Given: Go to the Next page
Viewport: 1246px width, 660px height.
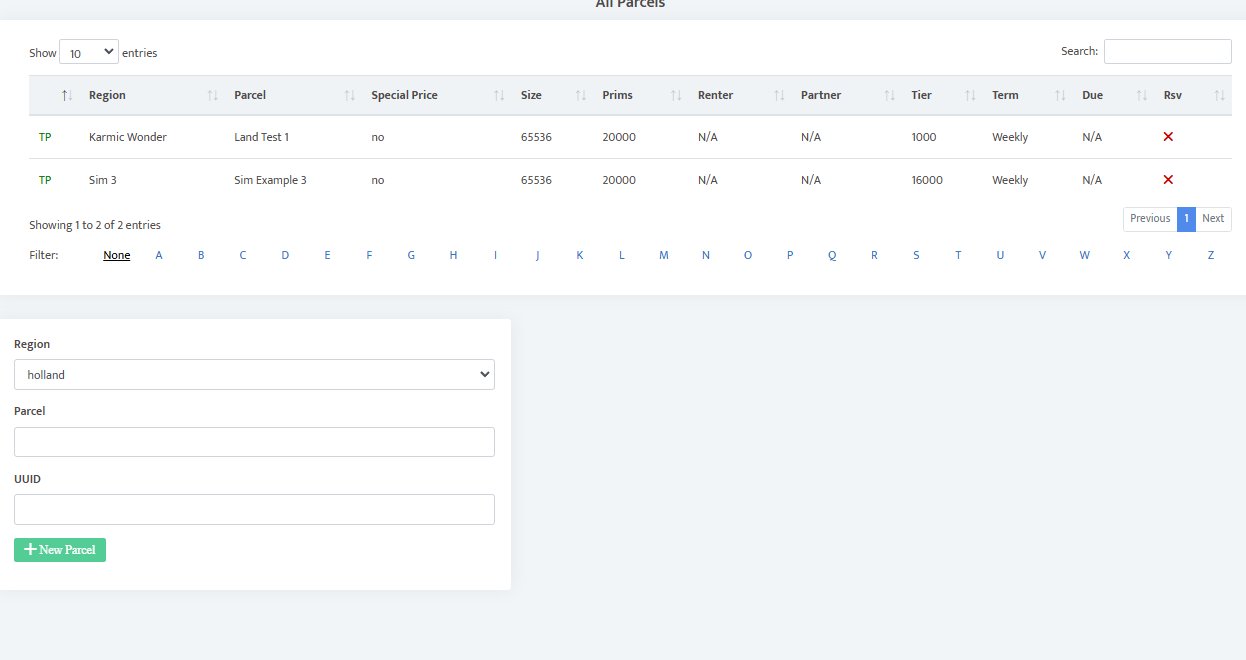Looking at the screenshot, I should point(1213,219).
